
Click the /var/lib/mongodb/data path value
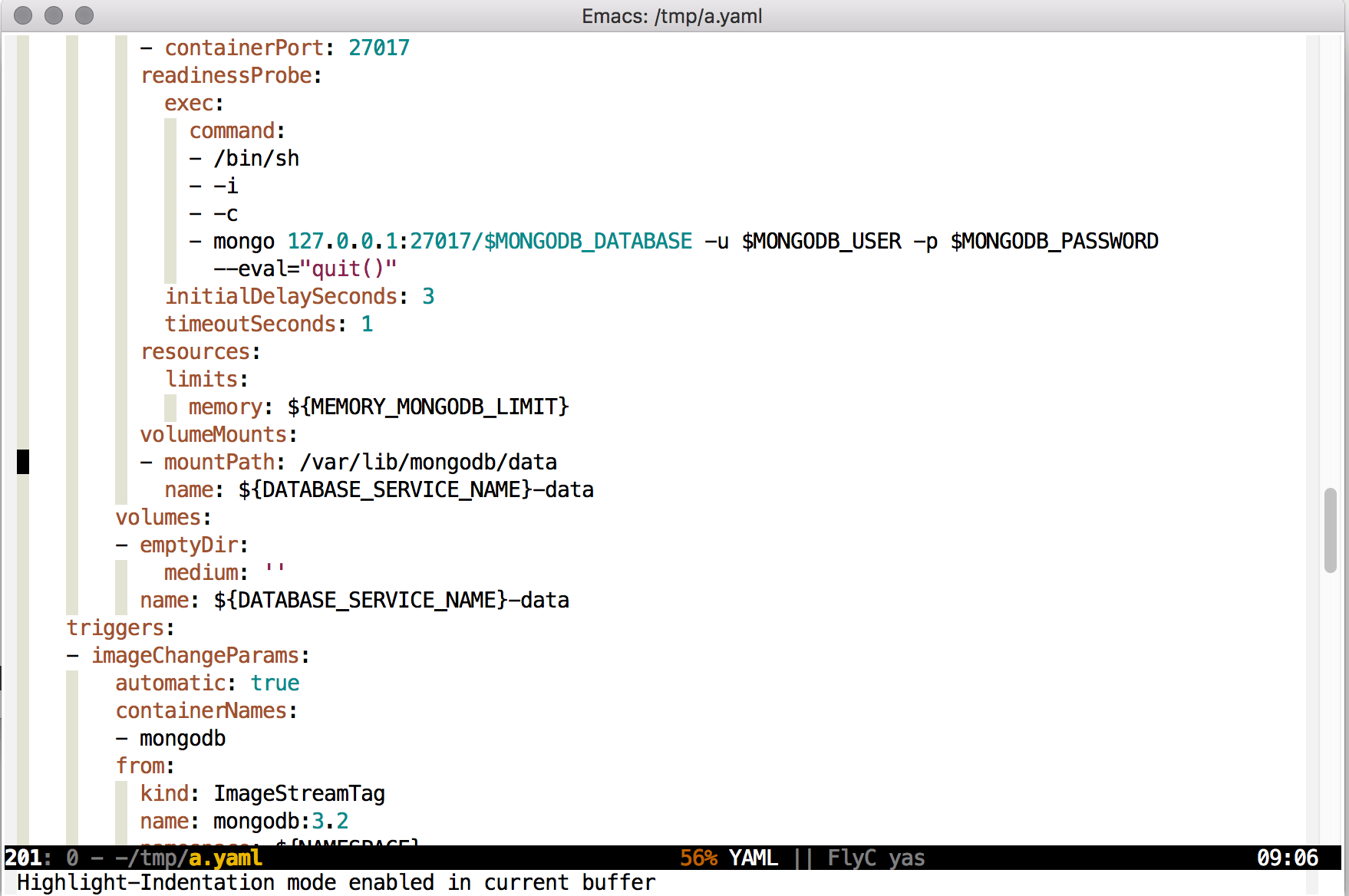pyautogui.click(x=428, y=462)
